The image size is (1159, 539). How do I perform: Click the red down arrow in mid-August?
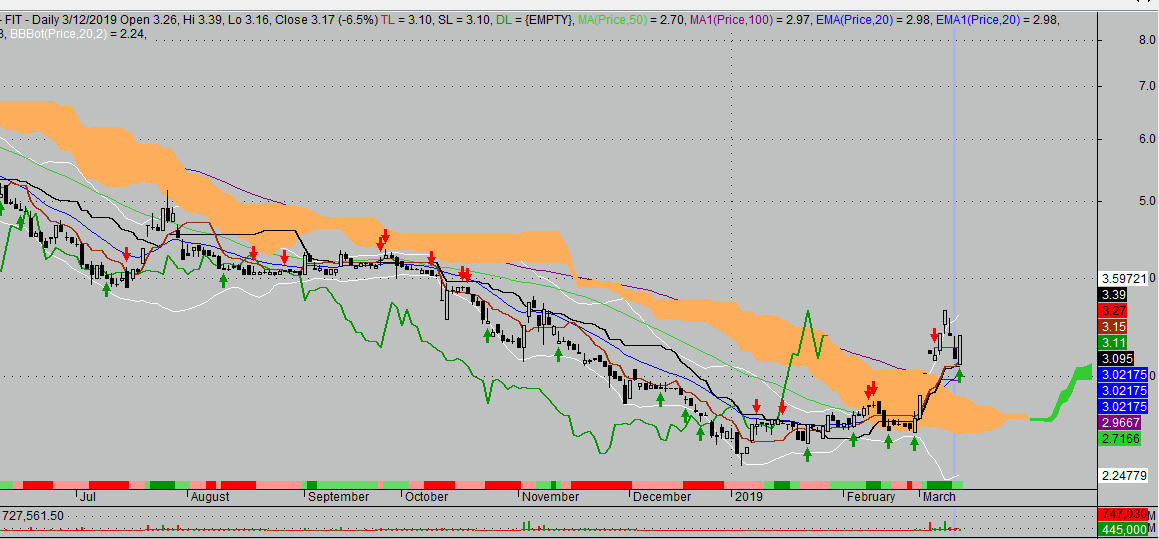(254, 253)
